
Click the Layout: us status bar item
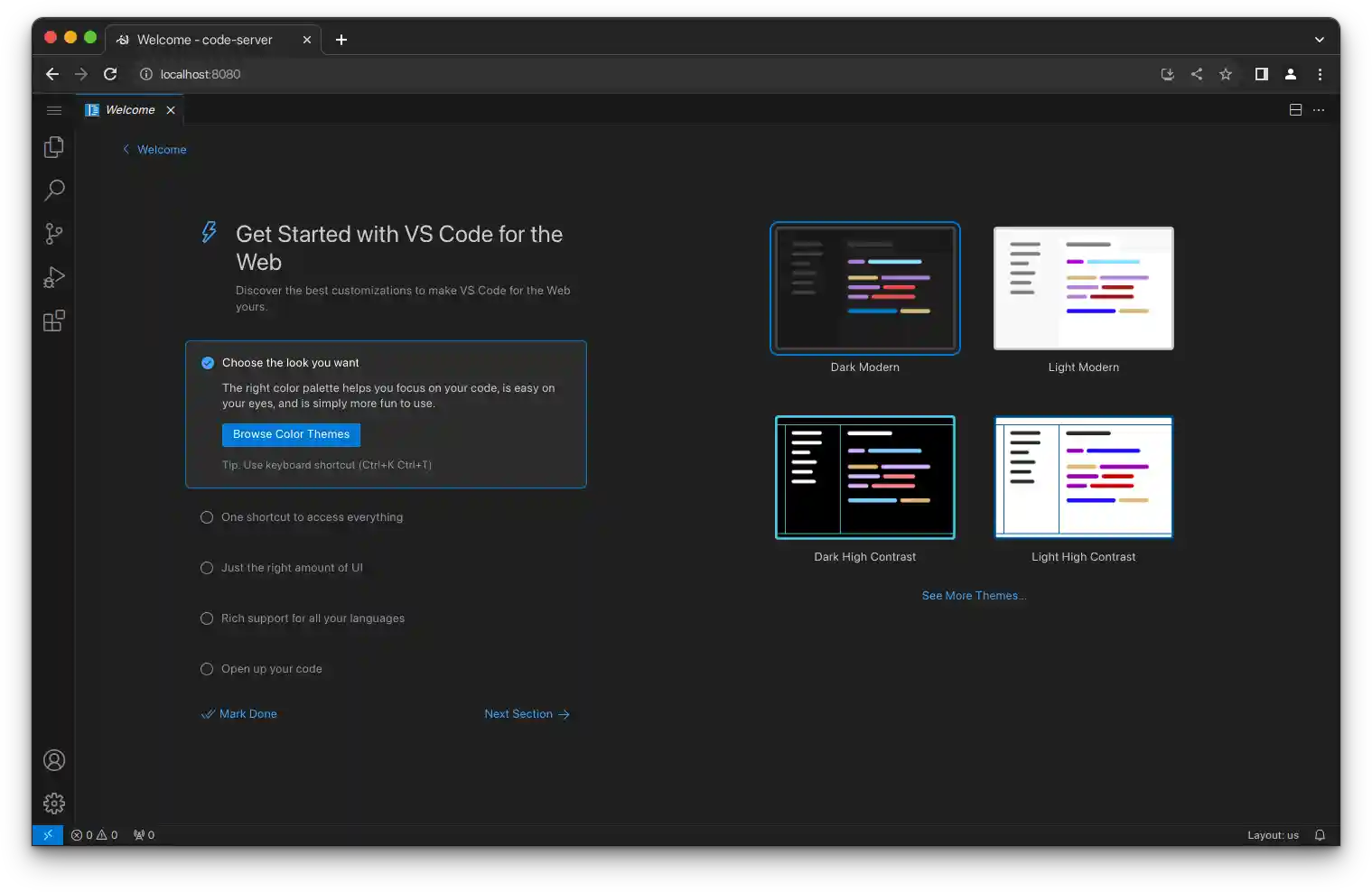1273,834
